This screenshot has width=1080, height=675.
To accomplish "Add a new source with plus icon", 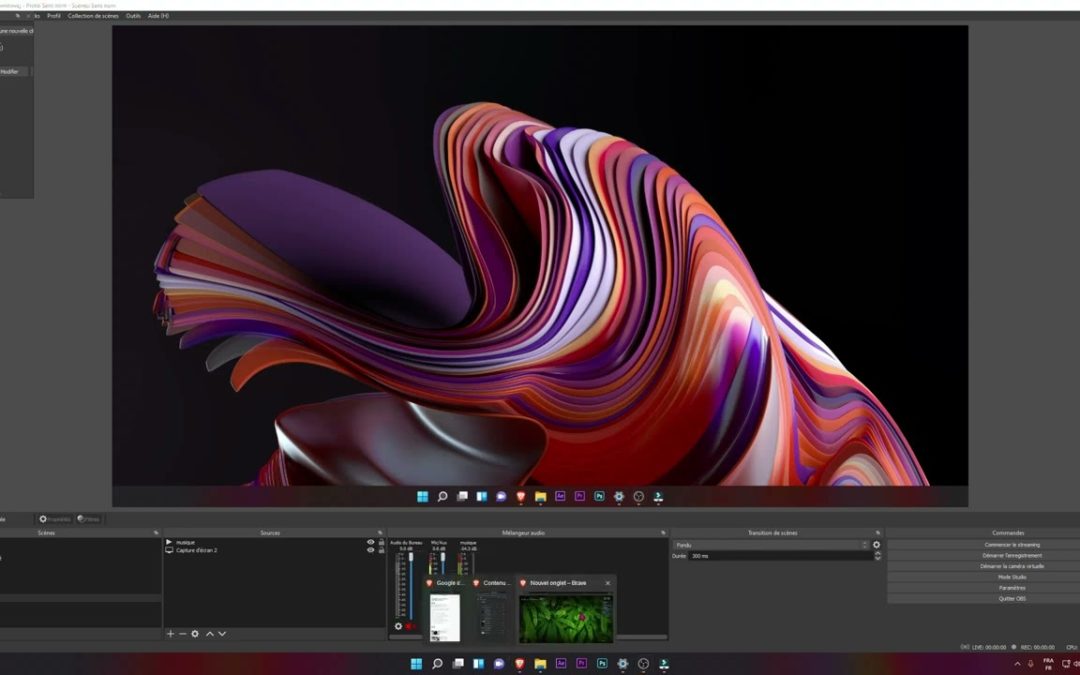I will point(170,634).
